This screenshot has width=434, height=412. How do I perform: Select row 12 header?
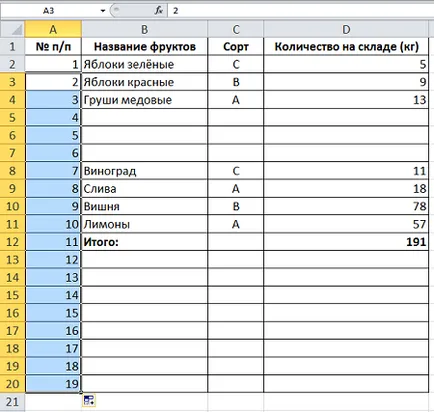[x=12, y=242]
